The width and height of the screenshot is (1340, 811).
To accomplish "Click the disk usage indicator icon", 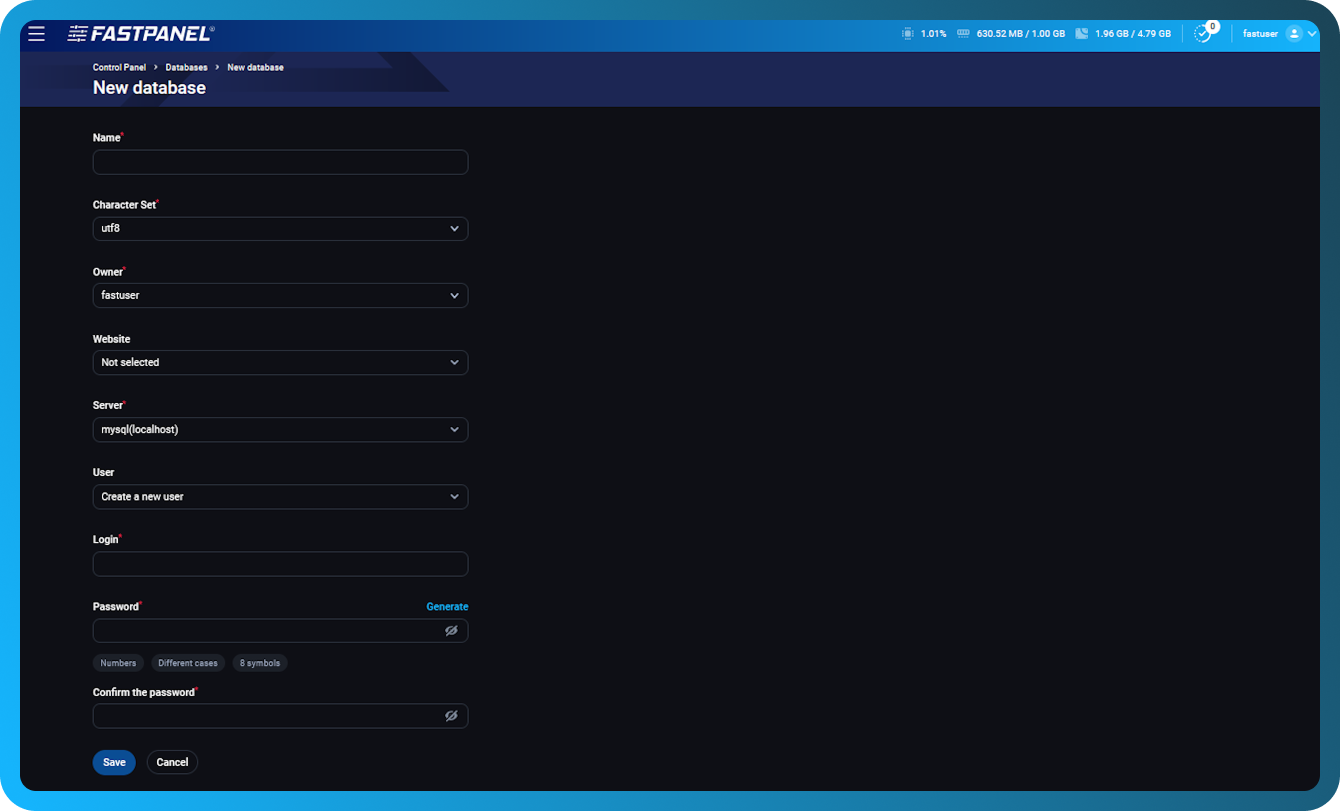I will tap(1082, 32).
